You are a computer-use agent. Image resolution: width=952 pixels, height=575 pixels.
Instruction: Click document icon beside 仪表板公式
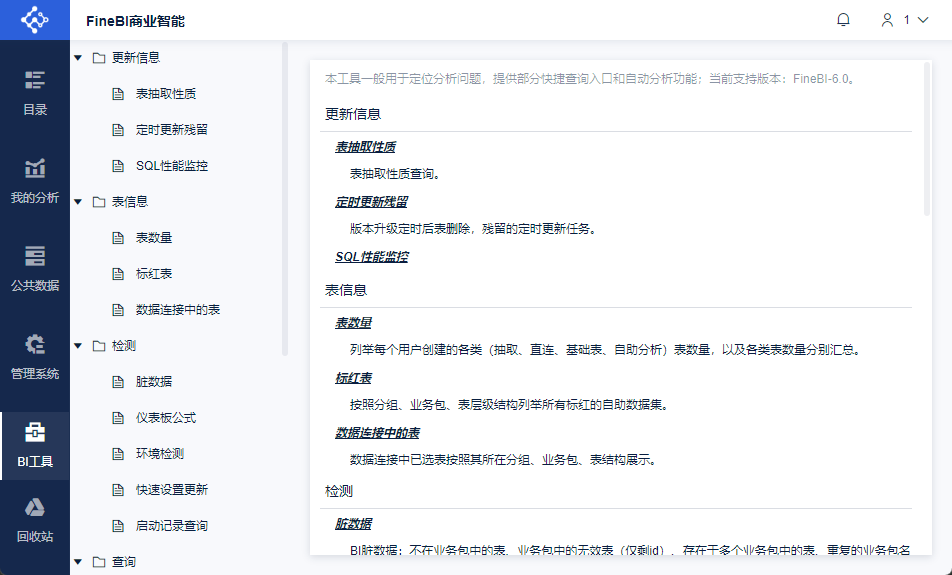click(118, 418)
